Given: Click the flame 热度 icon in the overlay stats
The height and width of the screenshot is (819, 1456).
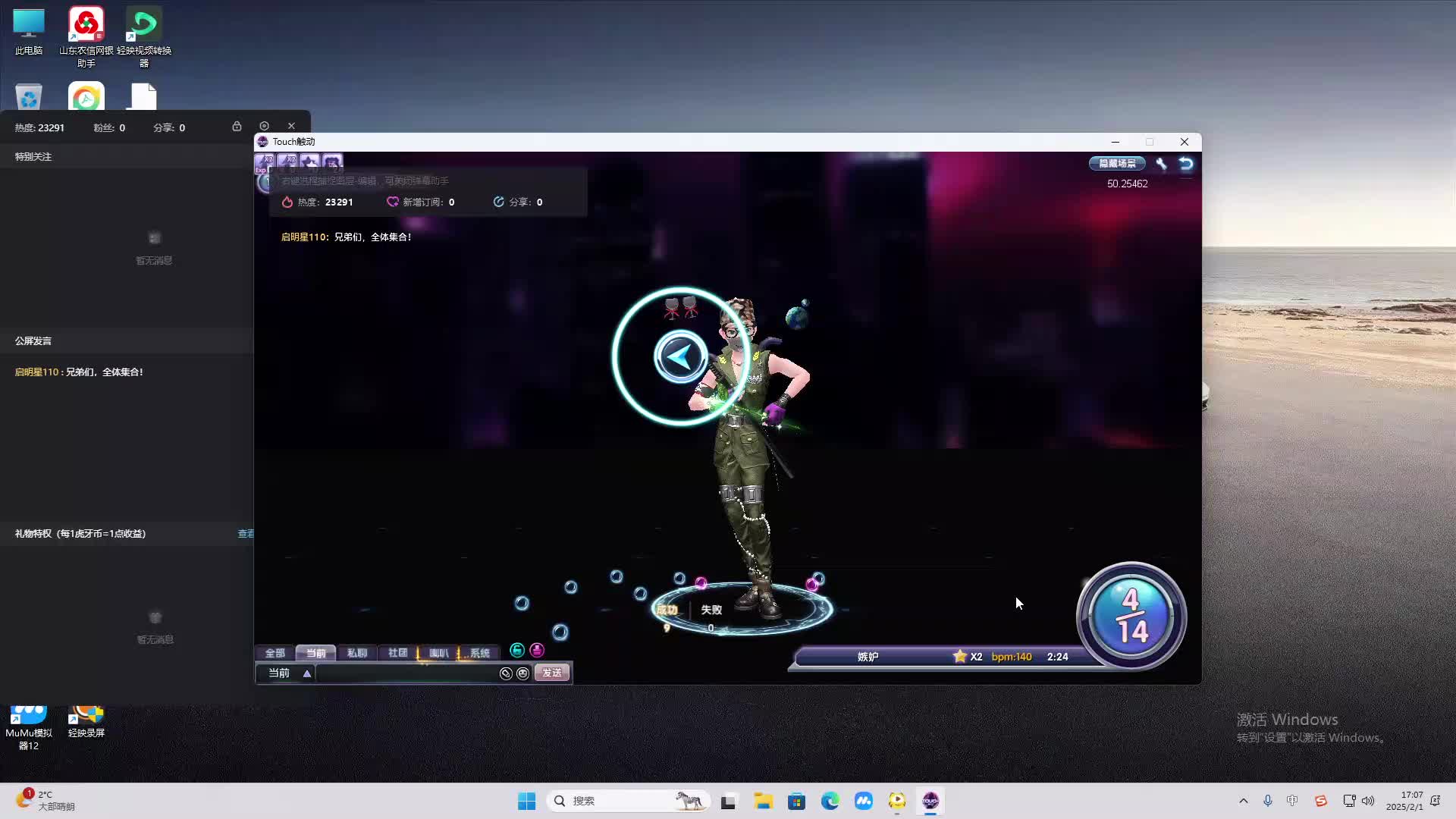Looking at the screenshot, I should [287, 202].
